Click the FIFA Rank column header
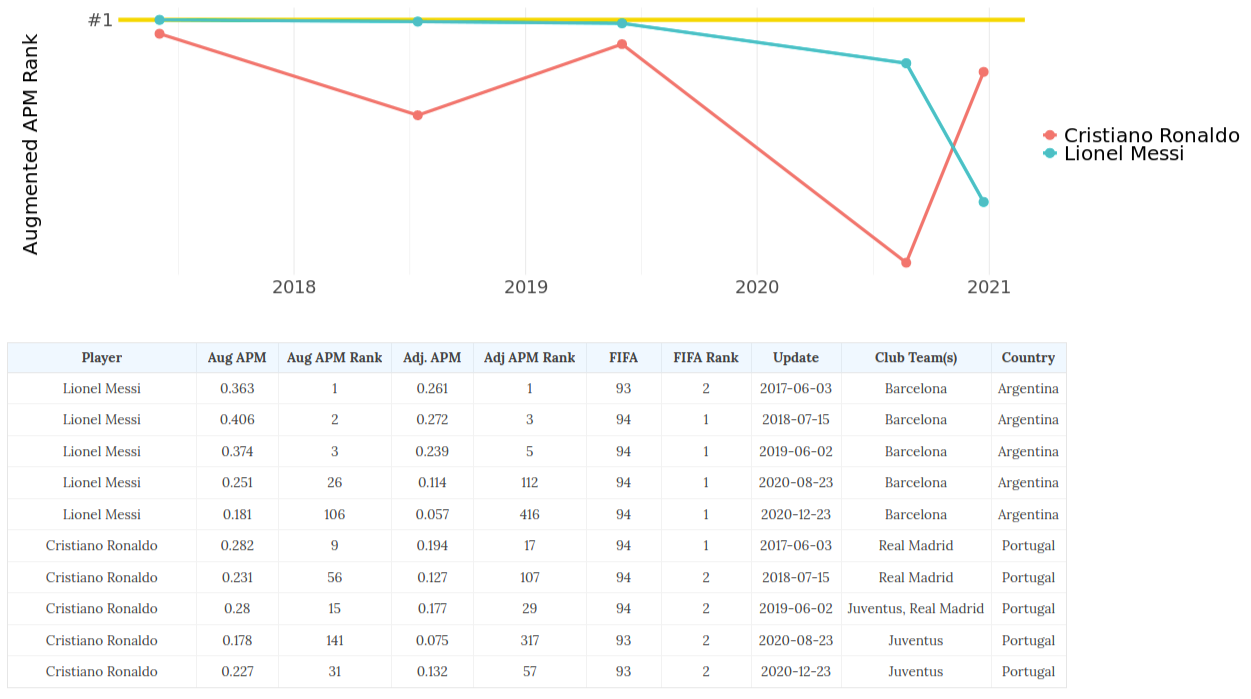This screenshot has height=699, width=1251. 705,357
